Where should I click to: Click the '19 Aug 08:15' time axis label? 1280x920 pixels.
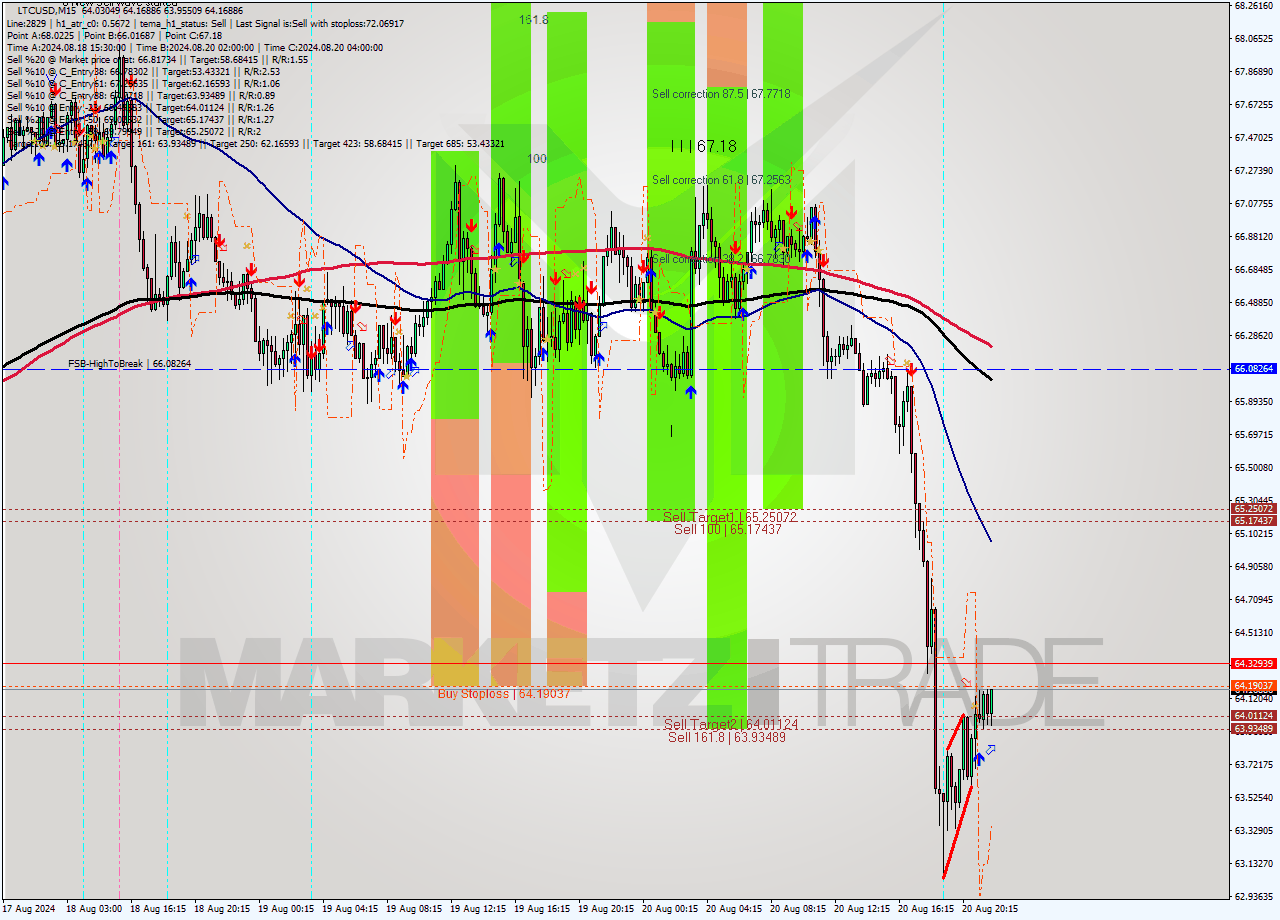(414, 909)
